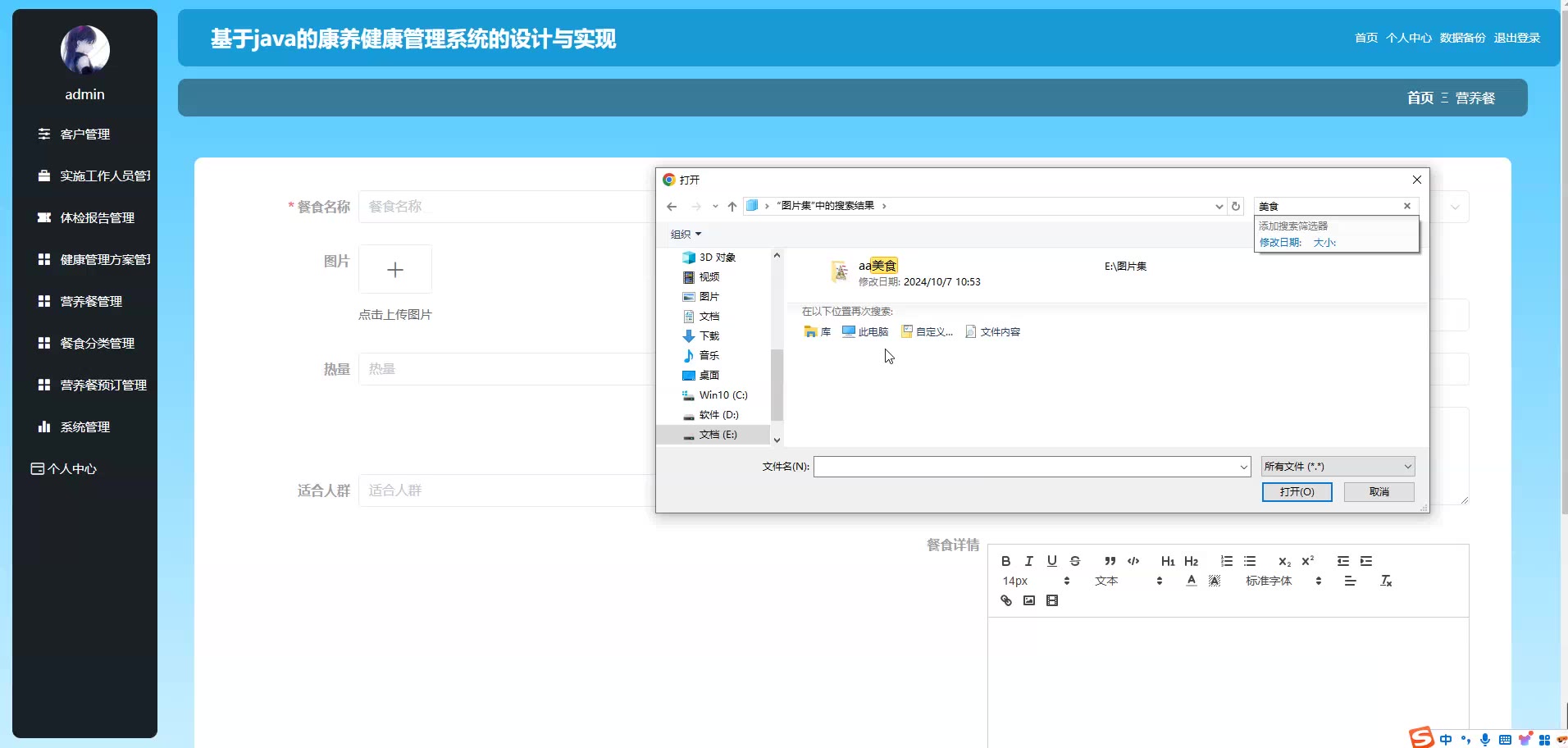Select the Win10 (C:) drive
Screen dimensions: 1568x748
coord(715,395)
